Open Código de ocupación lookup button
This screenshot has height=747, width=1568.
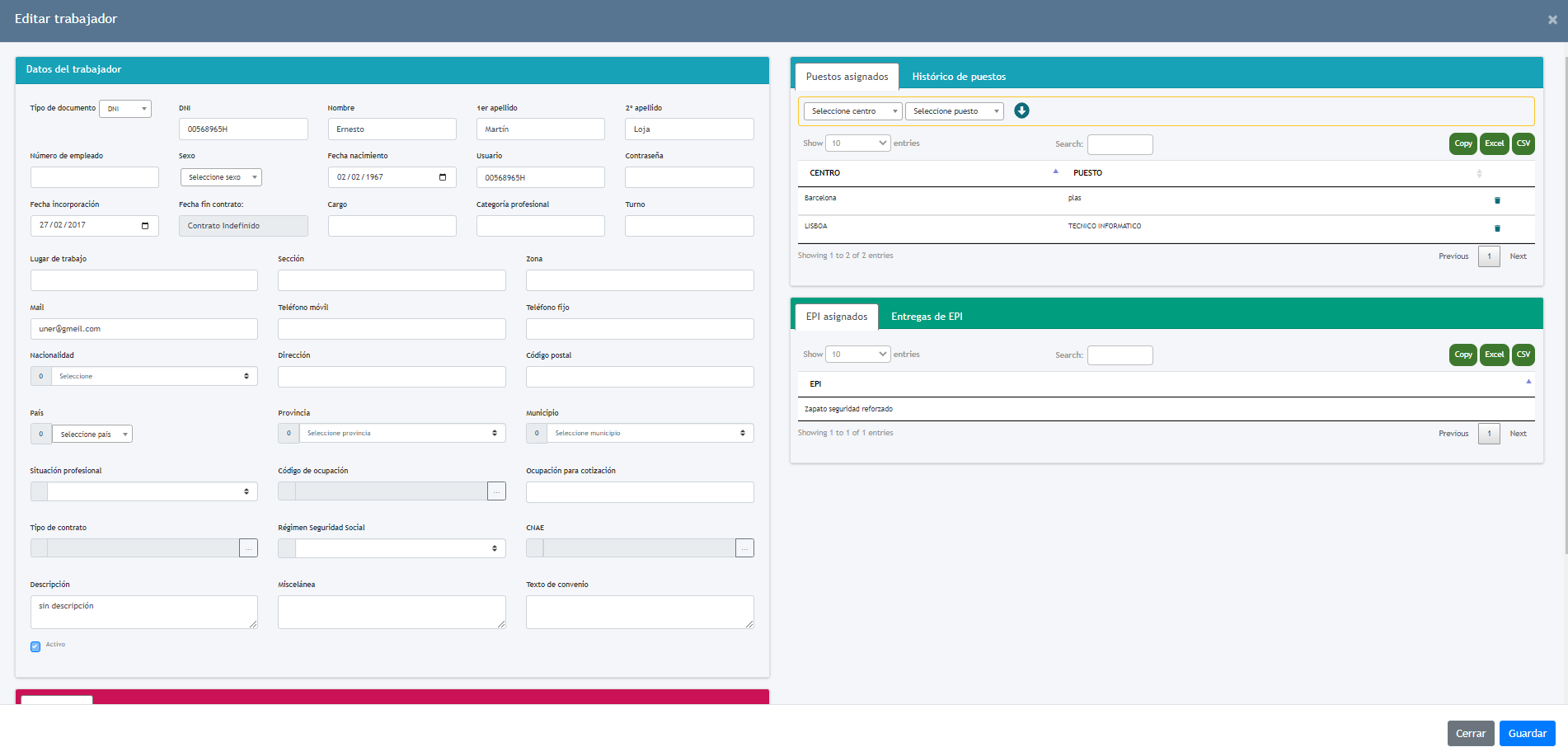pyautogui.click(x=496, y=491)
